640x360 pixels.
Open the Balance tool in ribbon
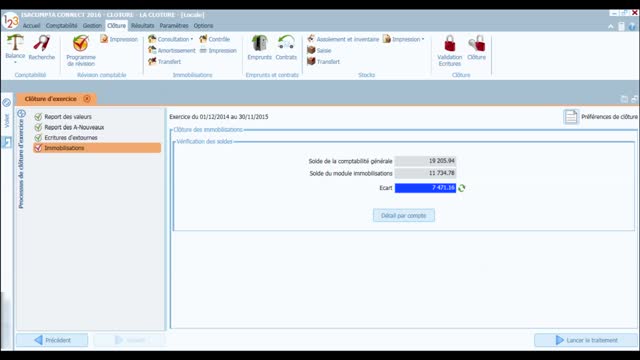[x=15, y=47]
